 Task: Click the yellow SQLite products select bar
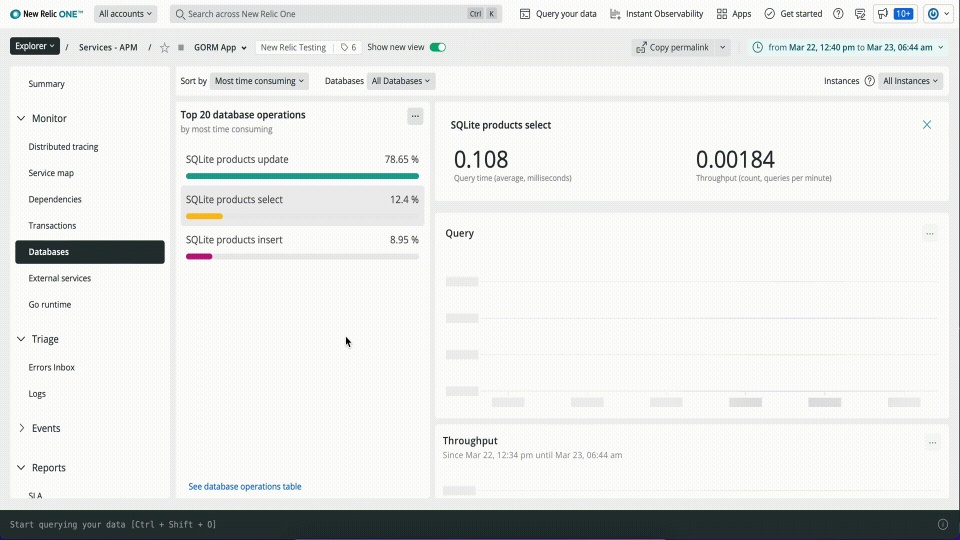coord(204,216)
